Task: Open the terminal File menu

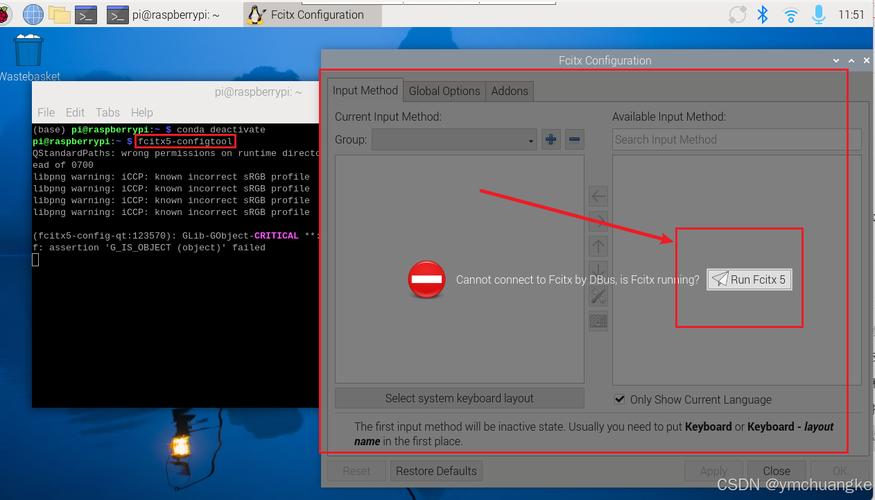Action: (46, 113)
